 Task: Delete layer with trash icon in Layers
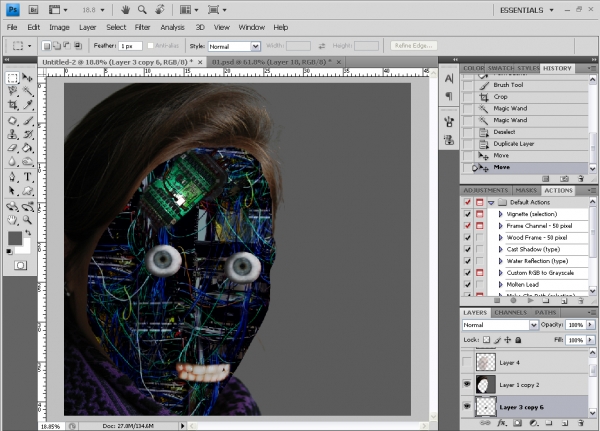[x=581, y=423]
